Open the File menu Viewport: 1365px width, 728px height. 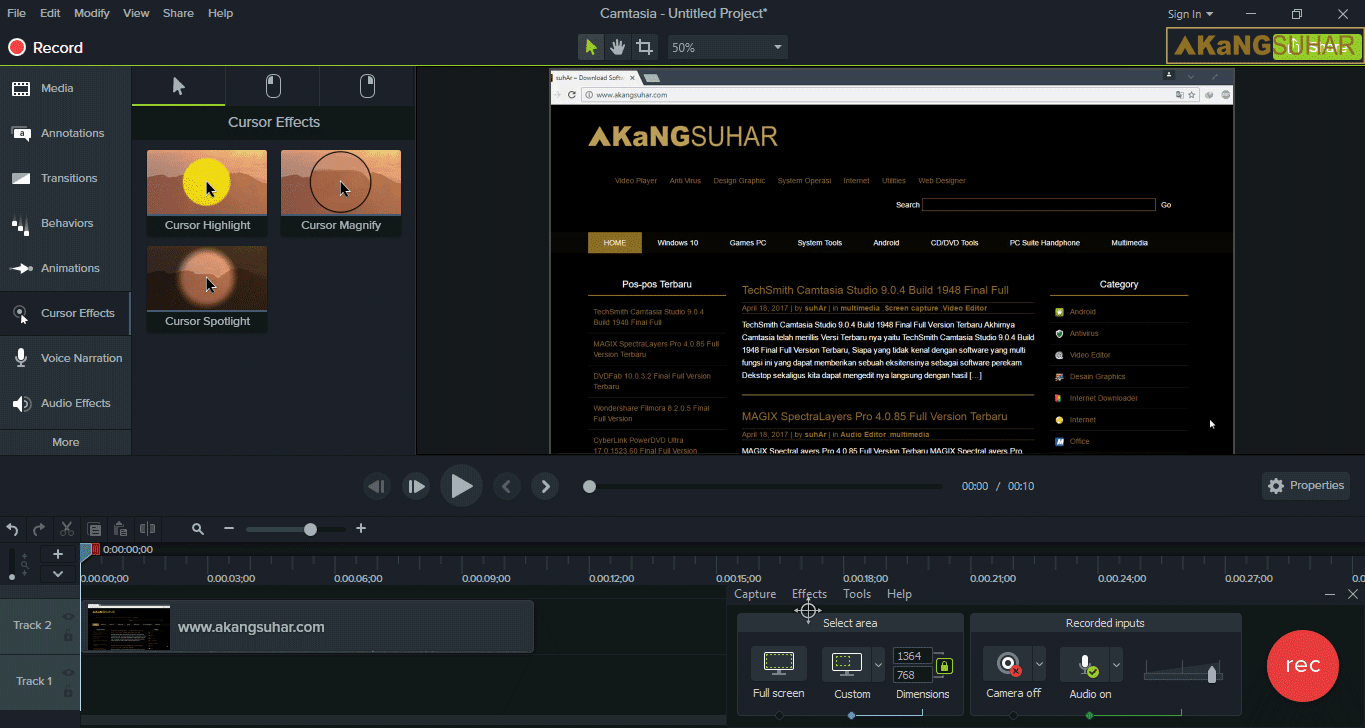coord(18,13)
